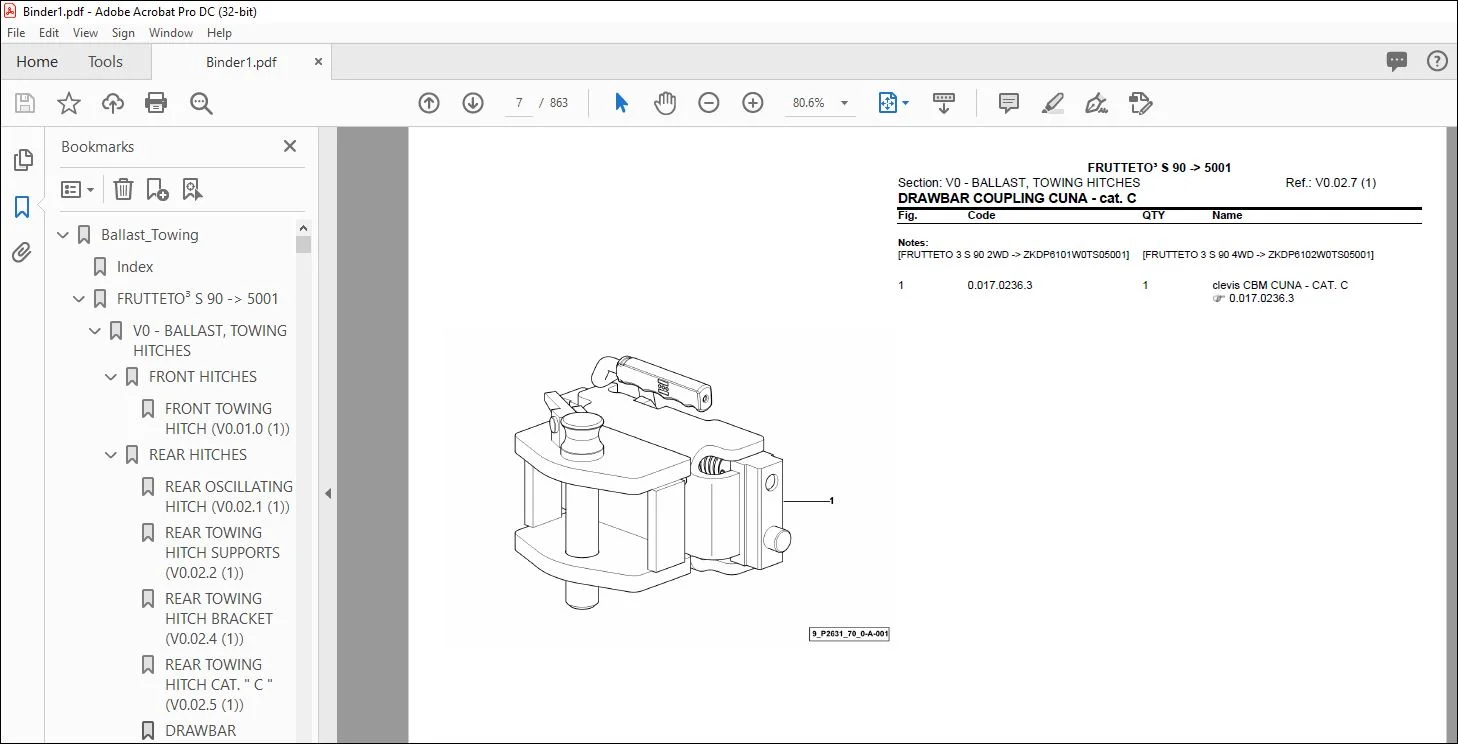Open the bookmark options dropdown
Image resolution: width=1458 pixels, height=744 pixels.
pos(78,189)
